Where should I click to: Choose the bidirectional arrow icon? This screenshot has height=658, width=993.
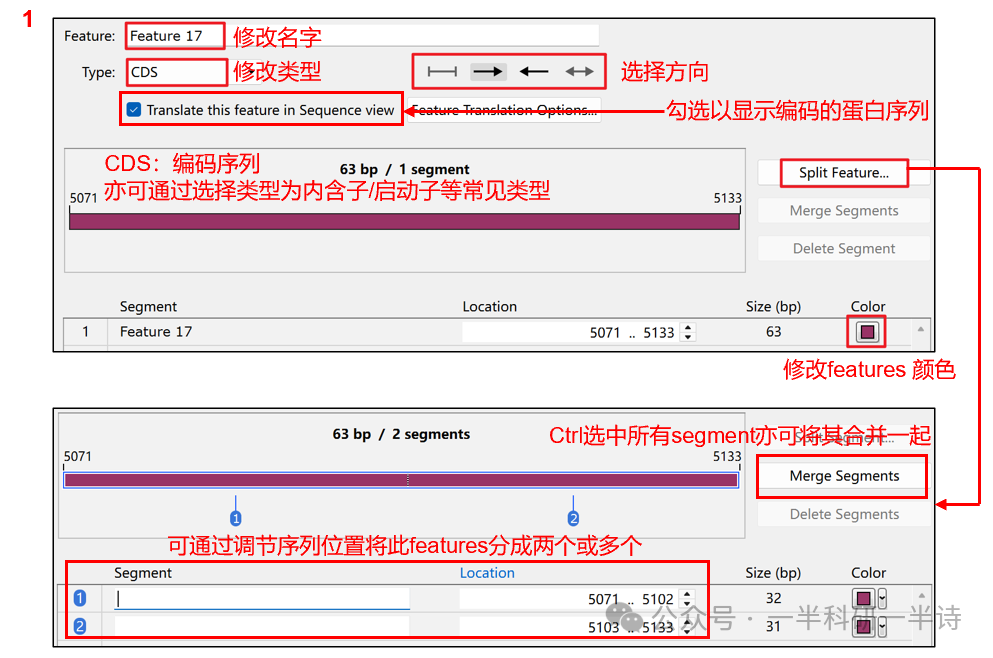580,70
